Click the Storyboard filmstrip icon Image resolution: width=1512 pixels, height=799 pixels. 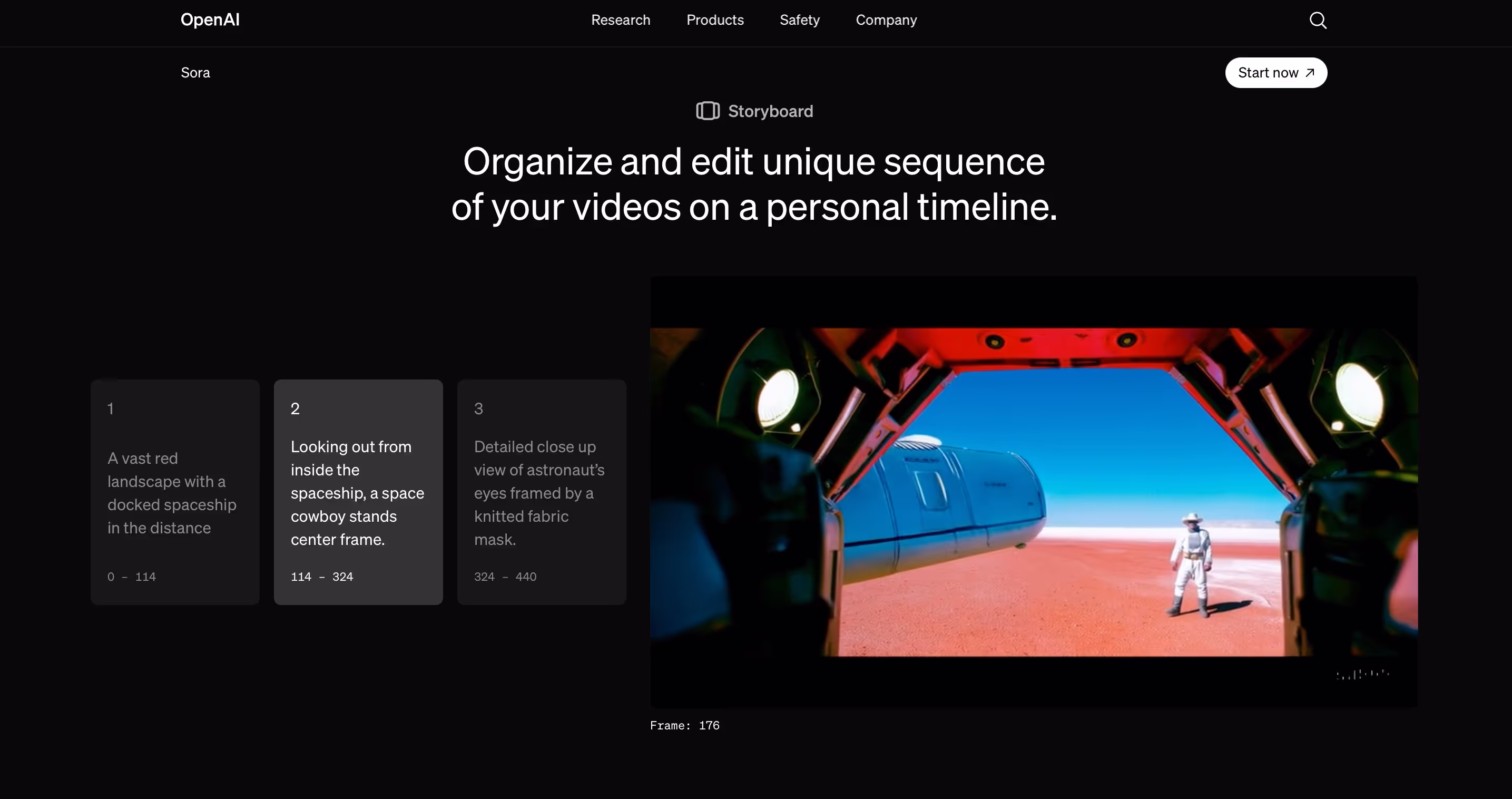click(708, 111)
